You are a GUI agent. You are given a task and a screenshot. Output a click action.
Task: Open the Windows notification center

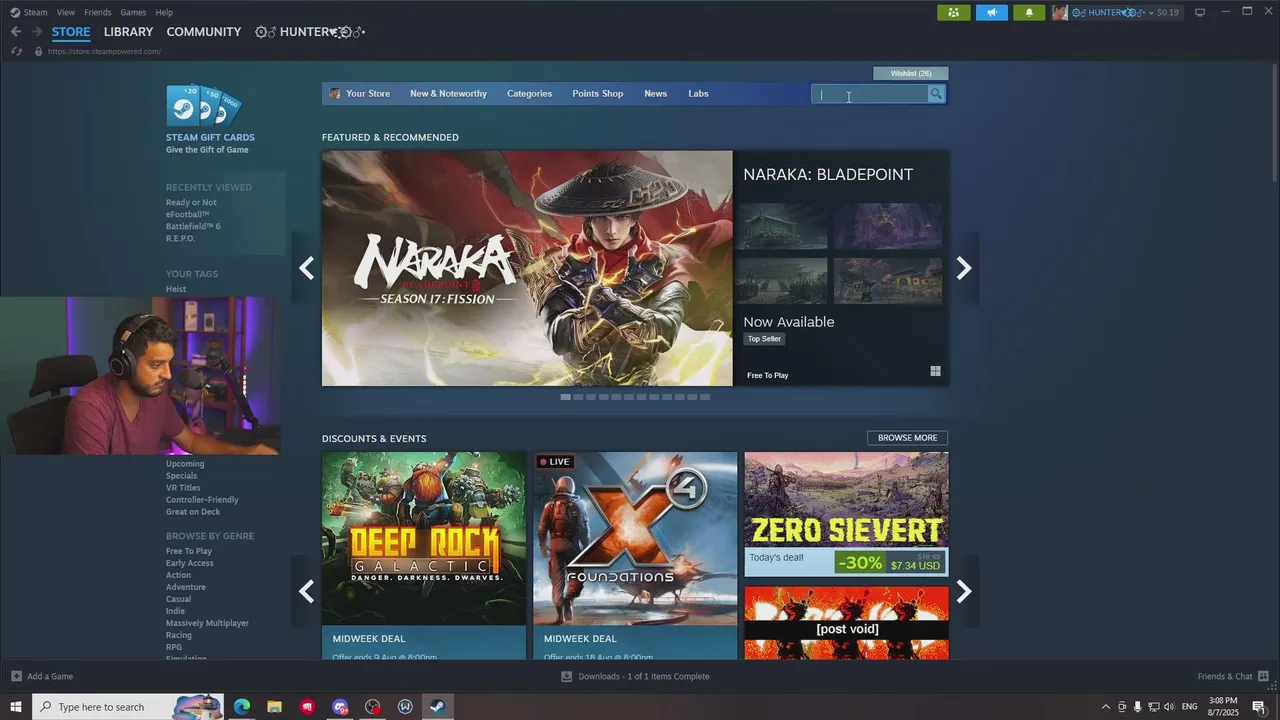pos(1259,707)
